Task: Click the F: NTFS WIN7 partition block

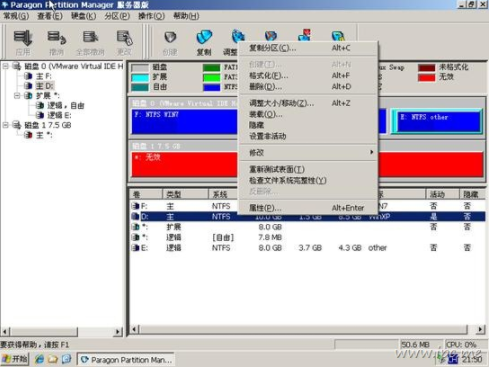Action: point(184,122)
